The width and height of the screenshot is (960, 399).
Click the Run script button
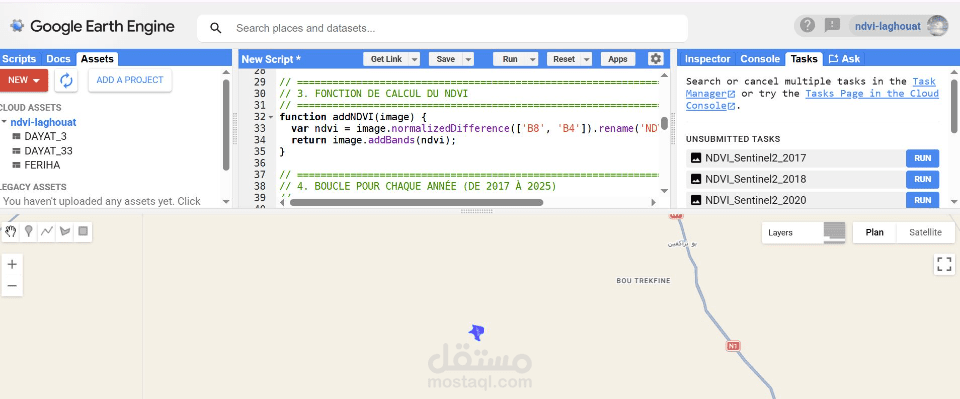[510, 59]
